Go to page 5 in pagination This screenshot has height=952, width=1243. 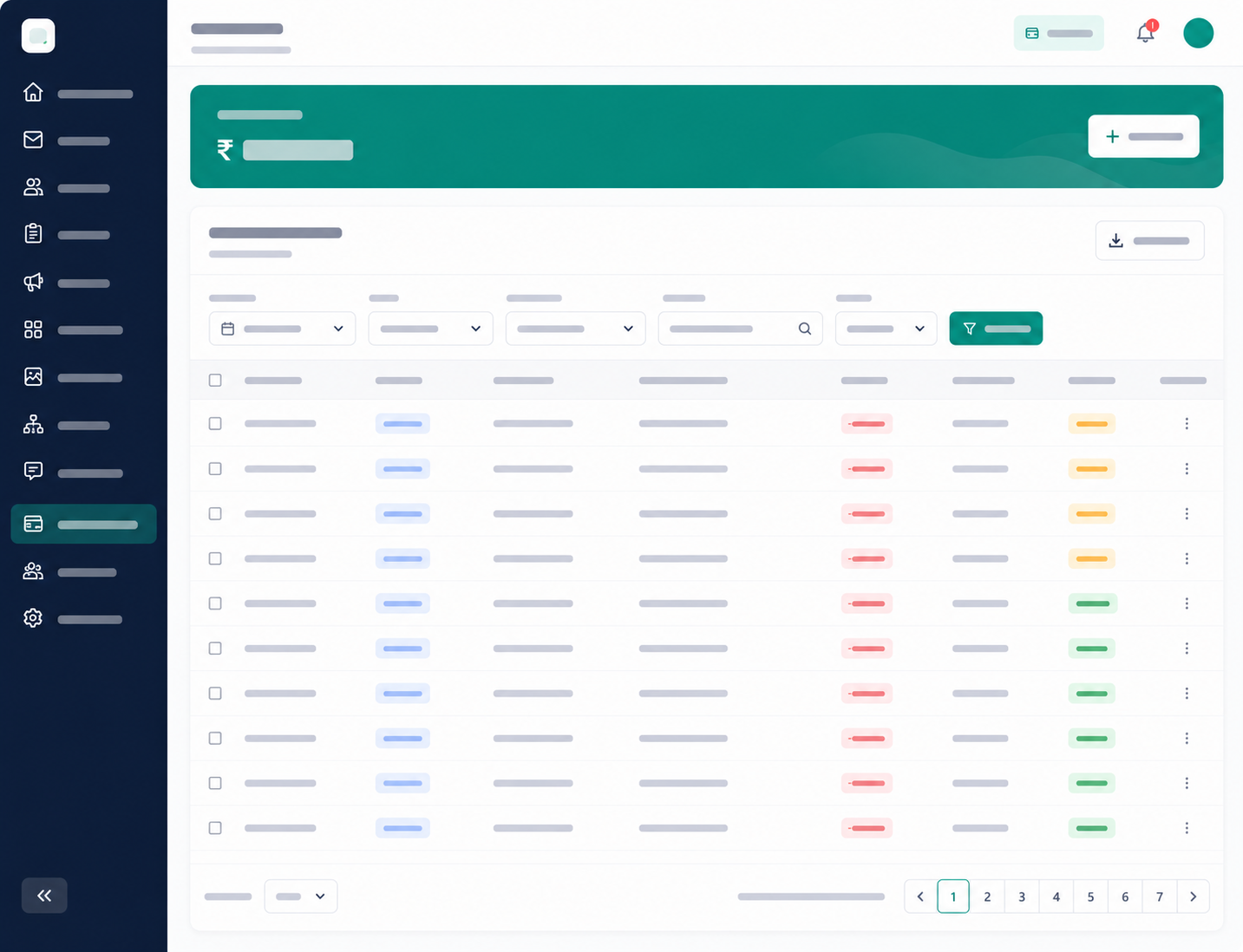pyautogui.click(x=1090, y=897)
